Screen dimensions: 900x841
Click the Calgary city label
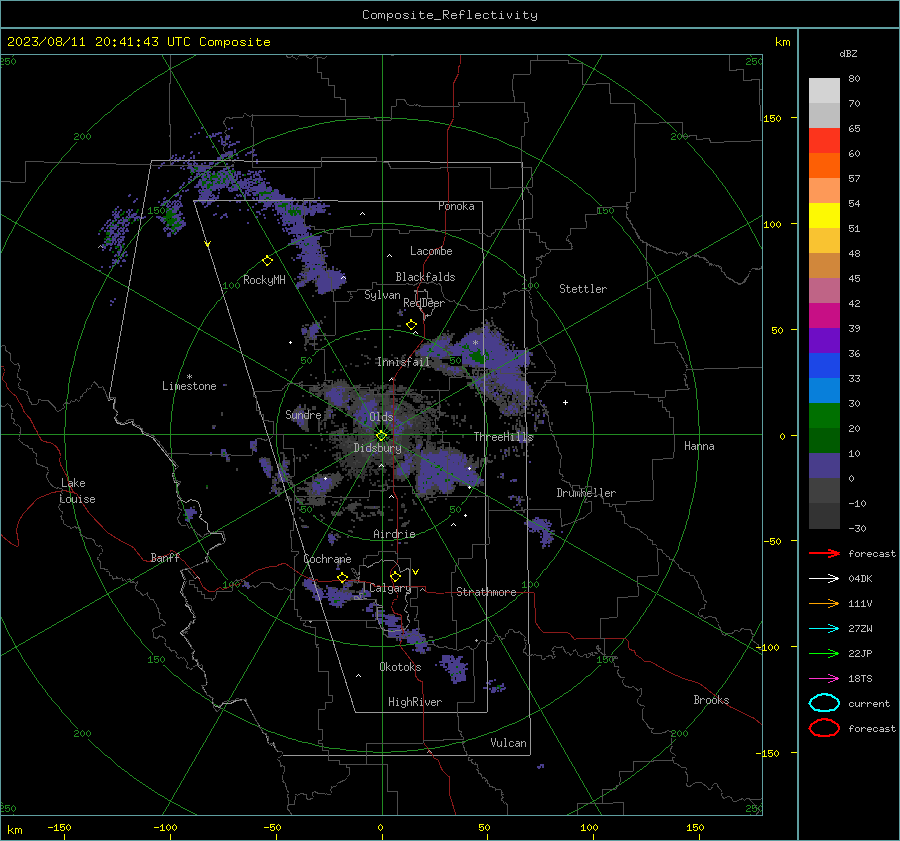390,588
